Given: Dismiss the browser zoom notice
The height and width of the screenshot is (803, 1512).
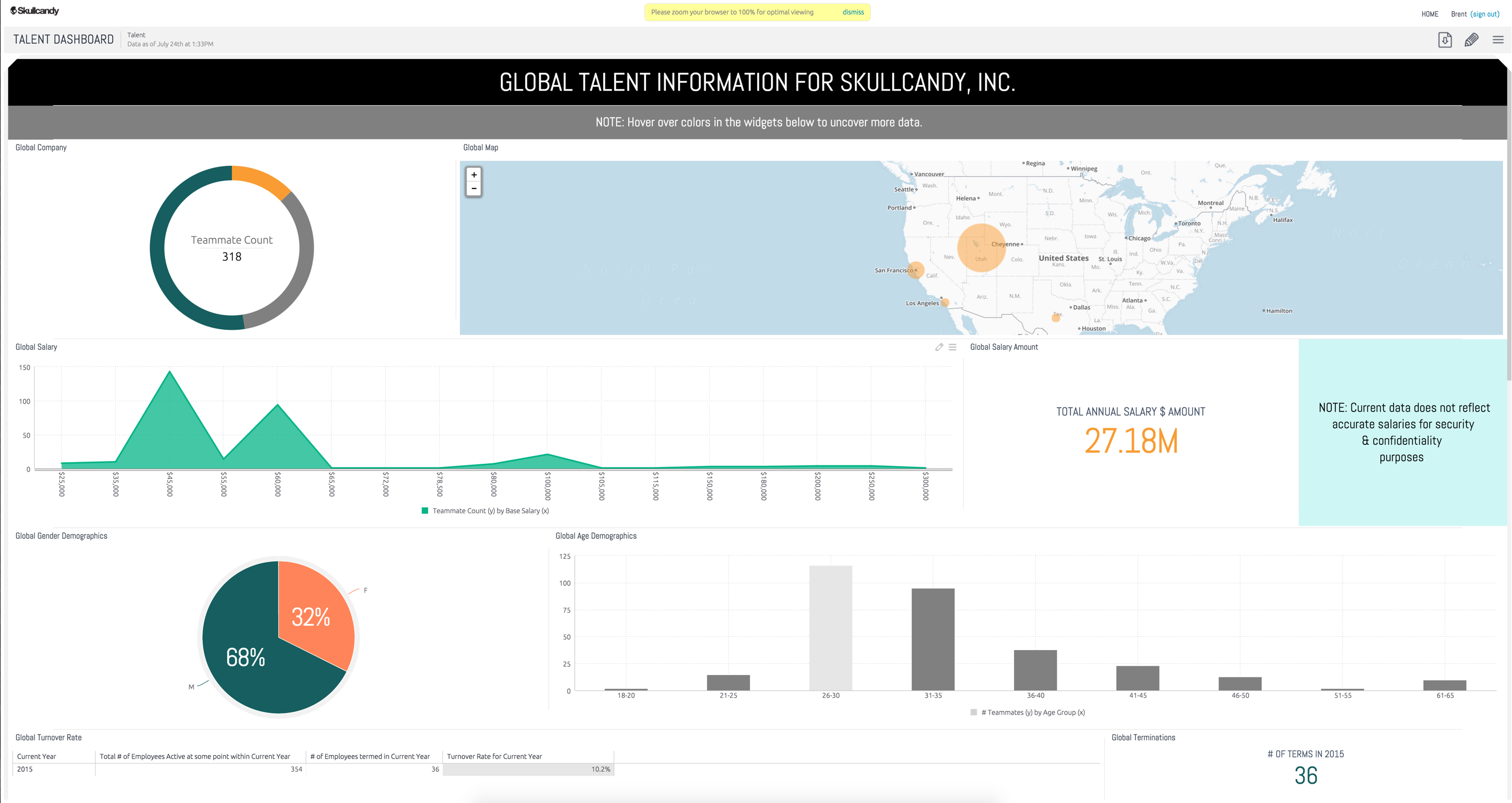Looking at the screenshot, I should point(852,12).
